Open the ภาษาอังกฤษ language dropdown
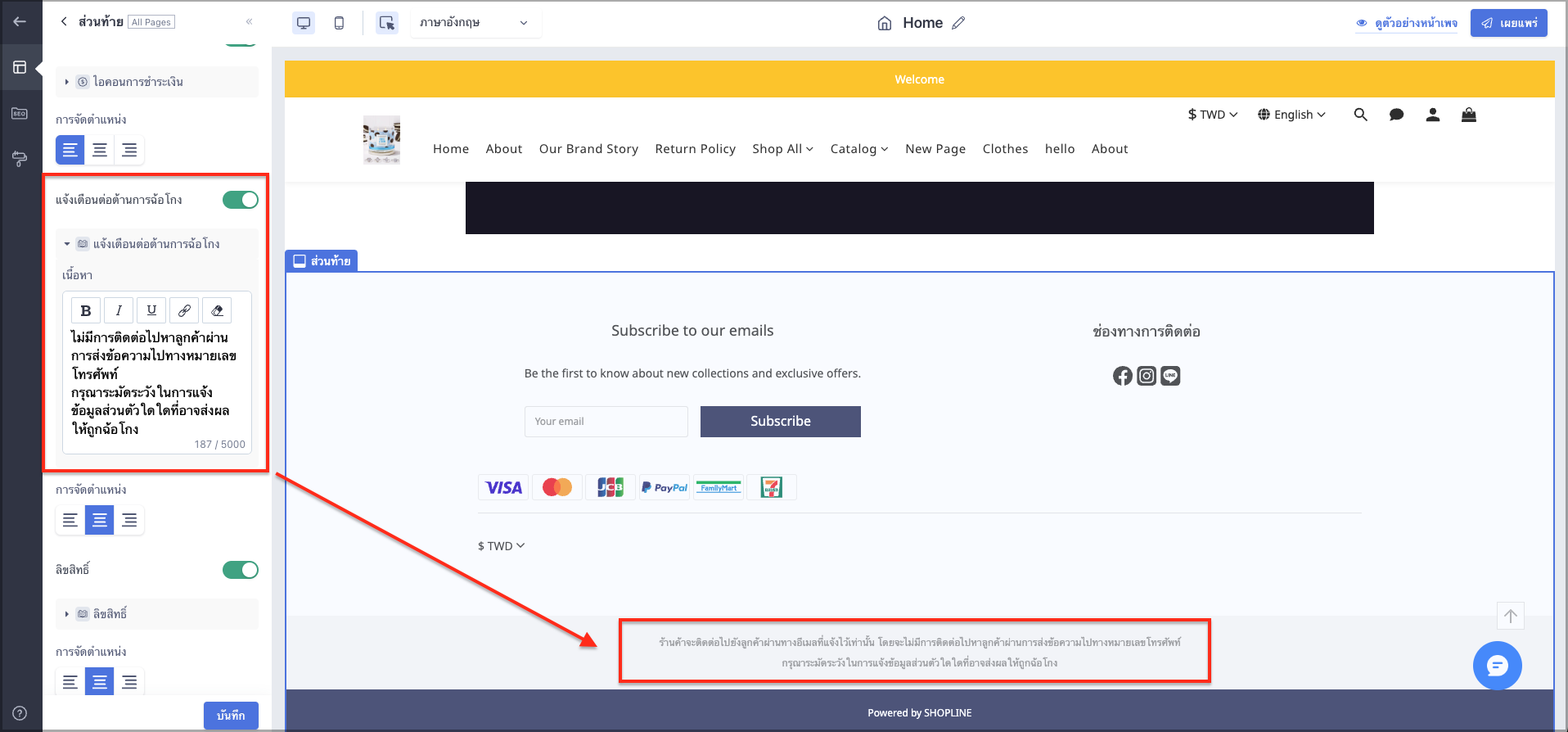This screenshot has height=732, width=1568. point(475,23)
